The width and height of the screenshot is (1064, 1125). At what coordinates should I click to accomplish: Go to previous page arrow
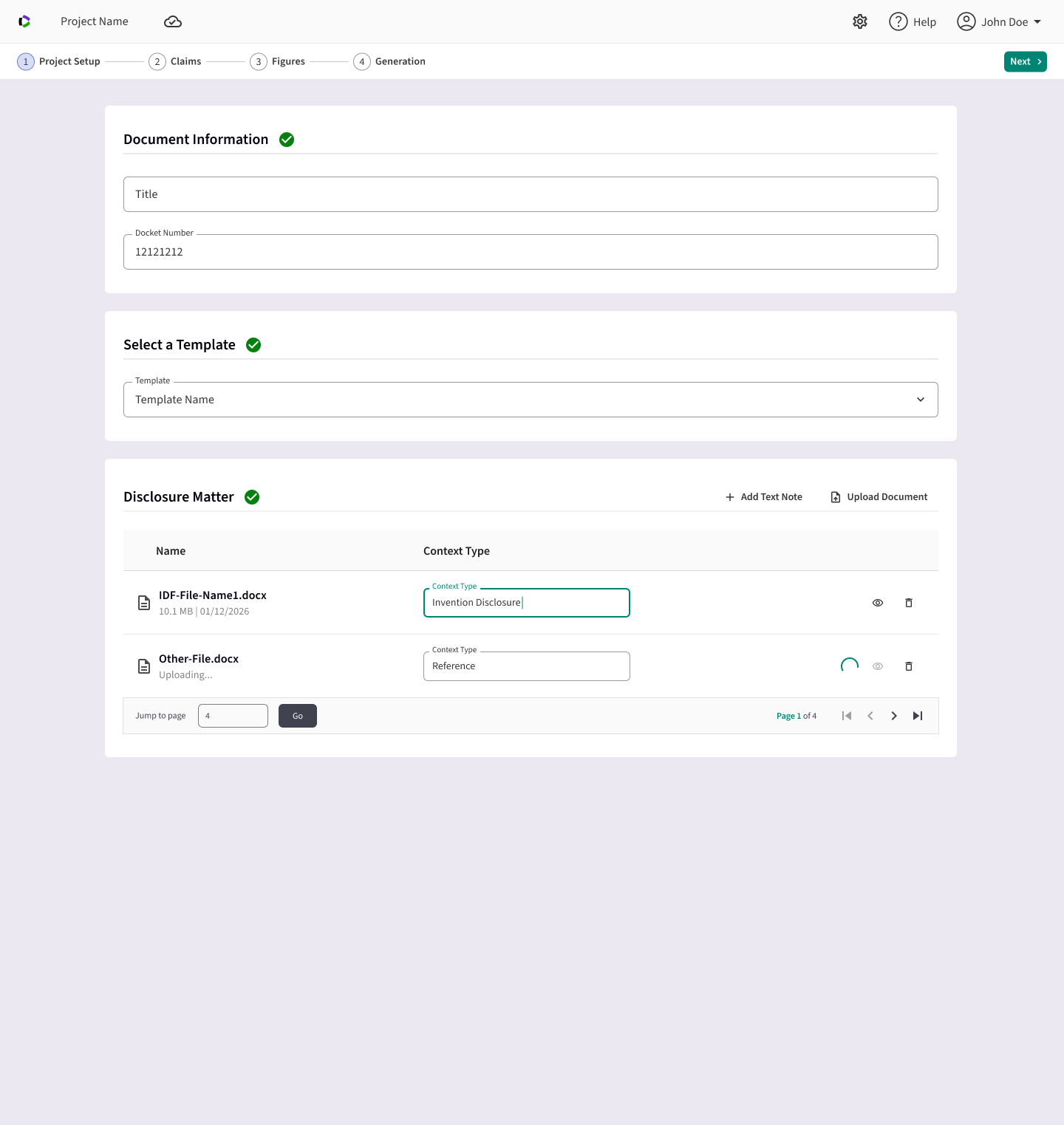tap(870, 716)
